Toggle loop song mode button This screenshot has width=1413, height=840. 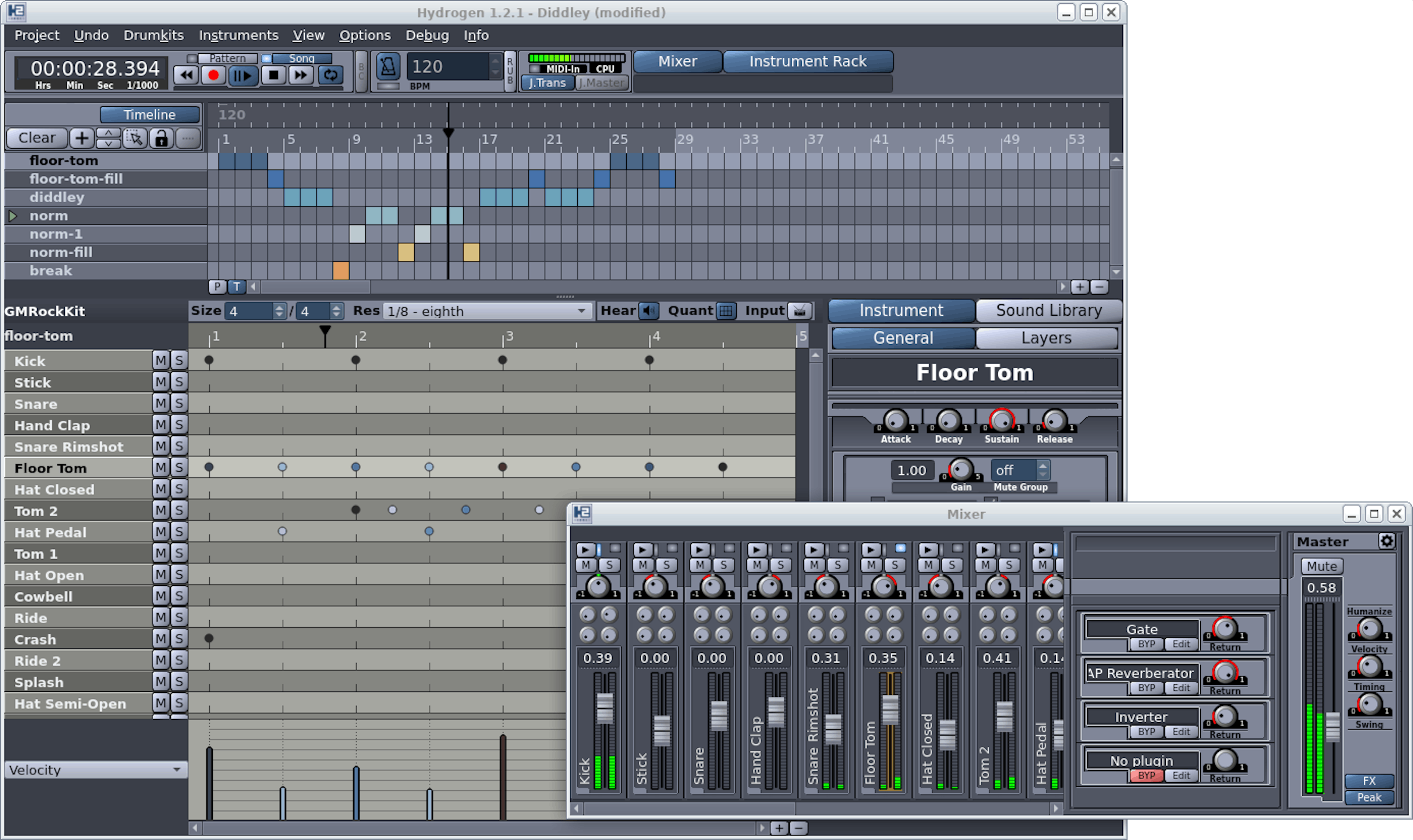(330, 75)
